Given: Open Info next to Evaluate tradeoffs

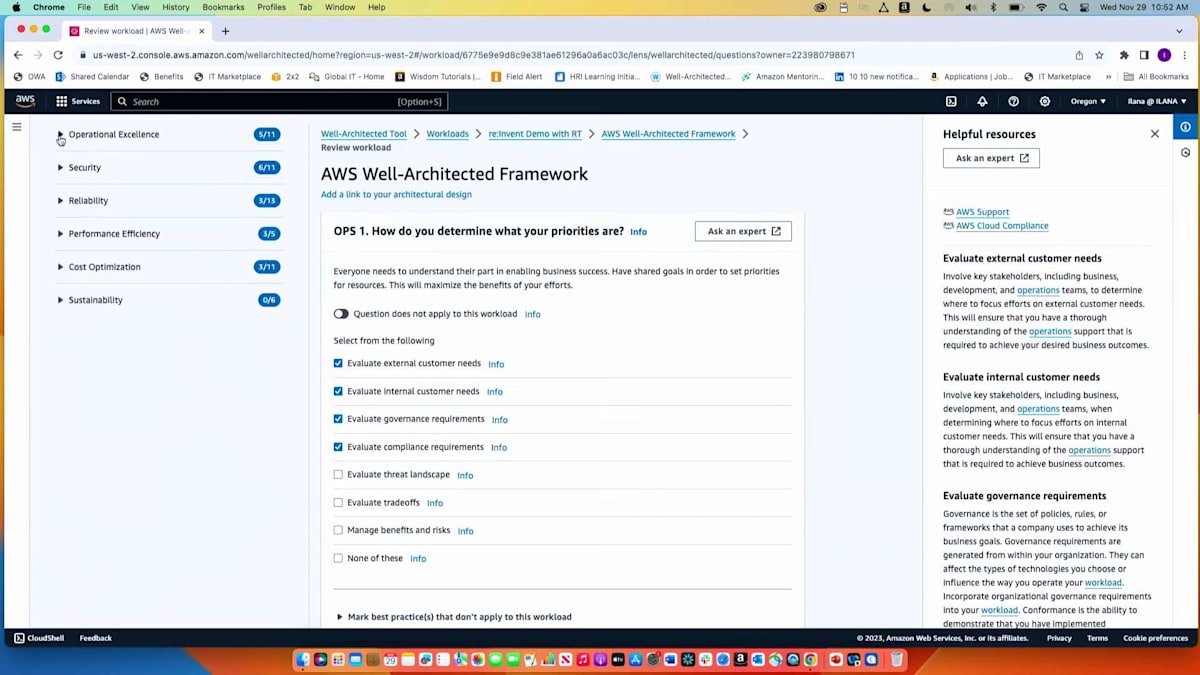Looking at the screenshot, I should pyautogui.click(x=435, y=503).
